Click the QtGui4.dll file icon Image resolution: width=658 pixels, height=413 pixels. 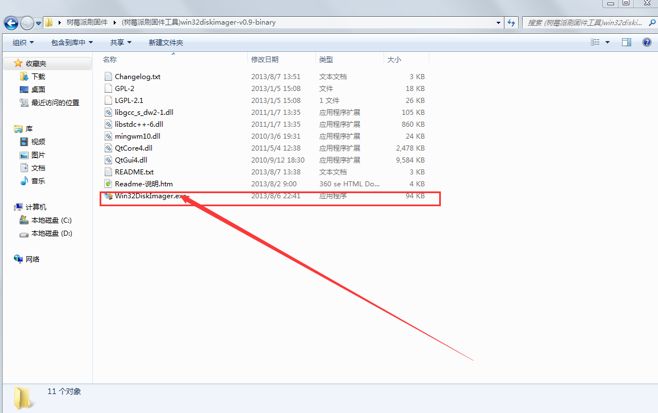(x=108, y=160)
